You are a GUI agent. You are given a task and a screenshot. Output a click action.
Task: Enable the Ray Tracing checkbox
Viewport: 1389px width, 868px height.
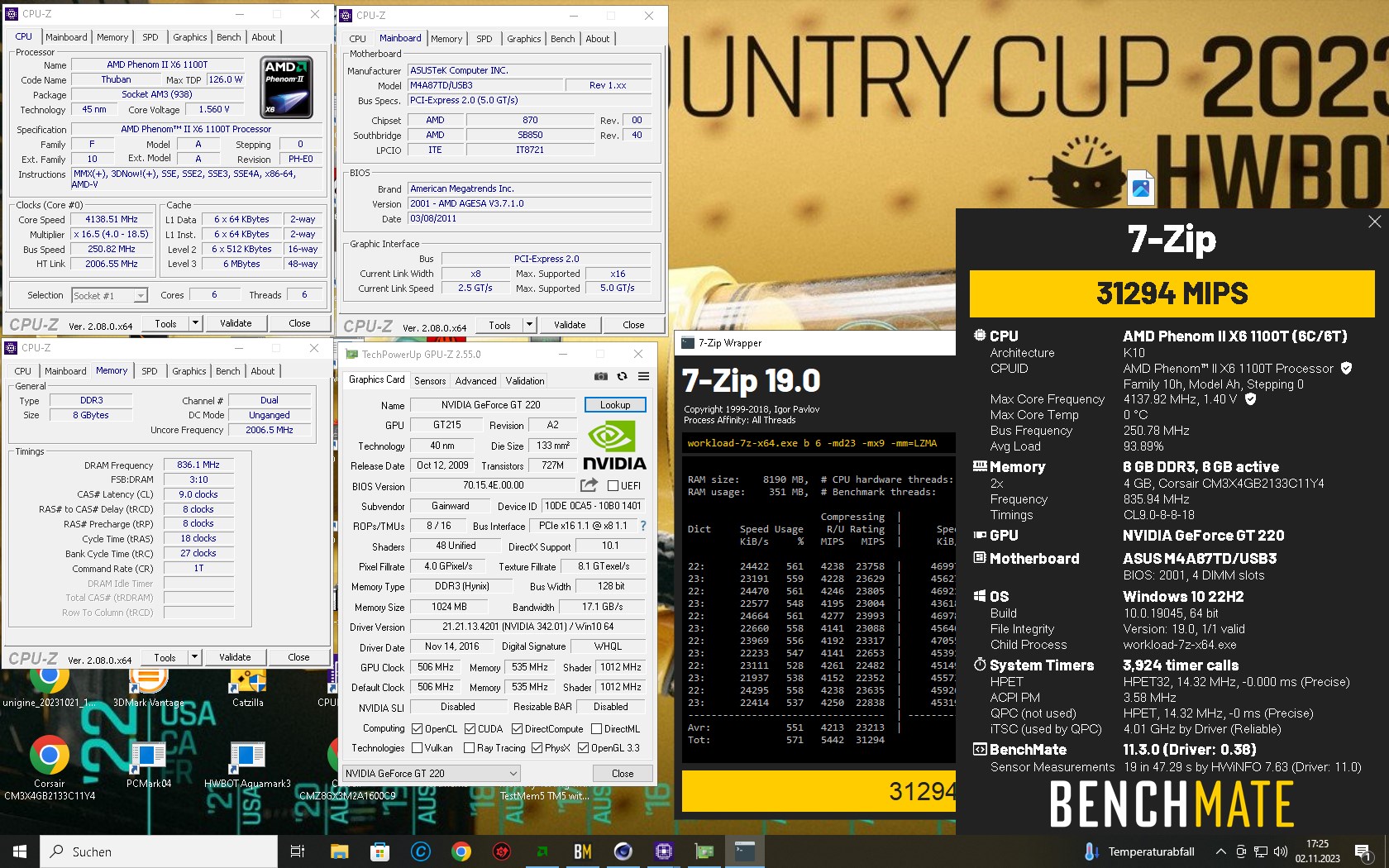coord(469,748)
